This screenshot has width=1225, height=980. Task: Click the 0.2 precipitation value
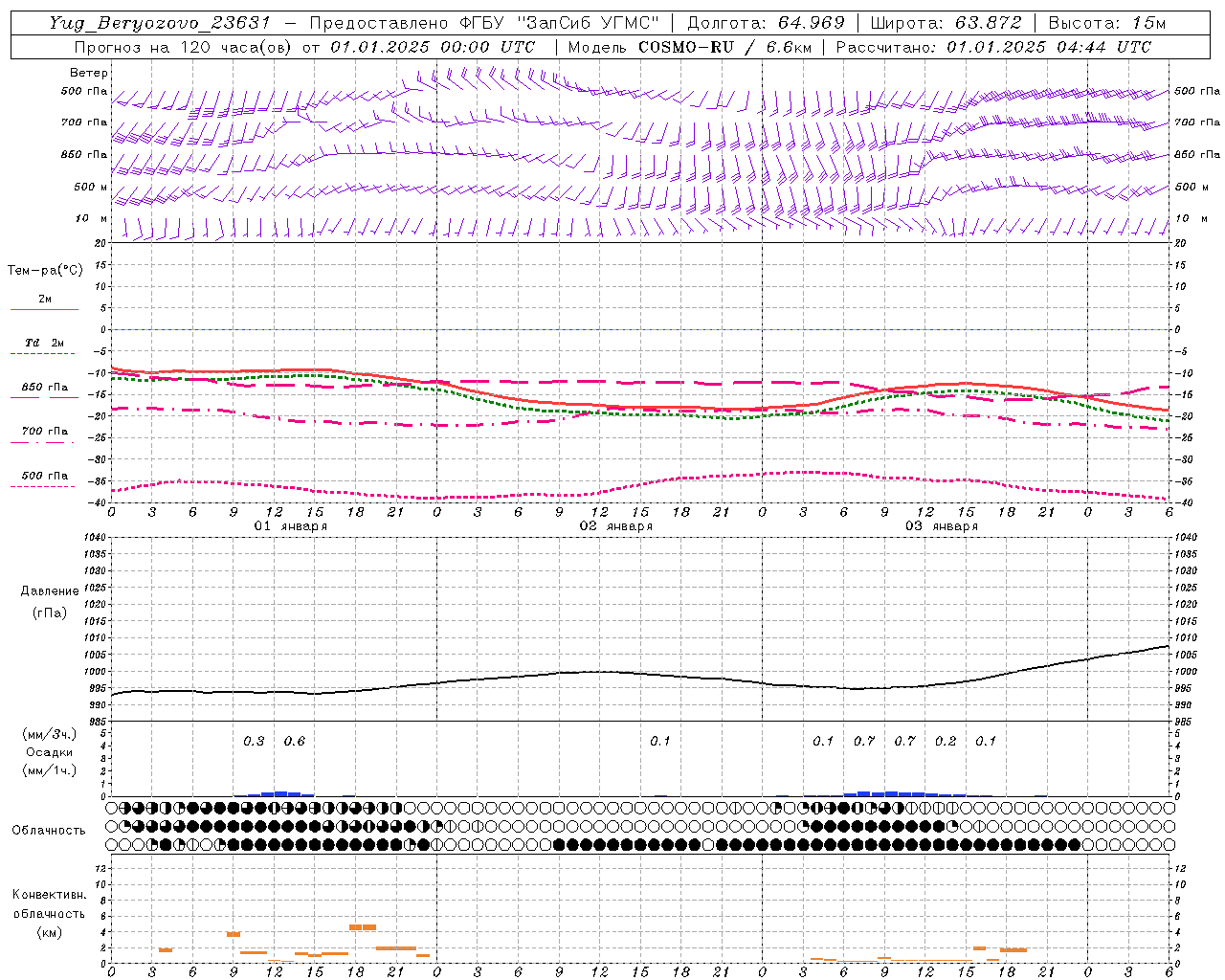(946, 742)
